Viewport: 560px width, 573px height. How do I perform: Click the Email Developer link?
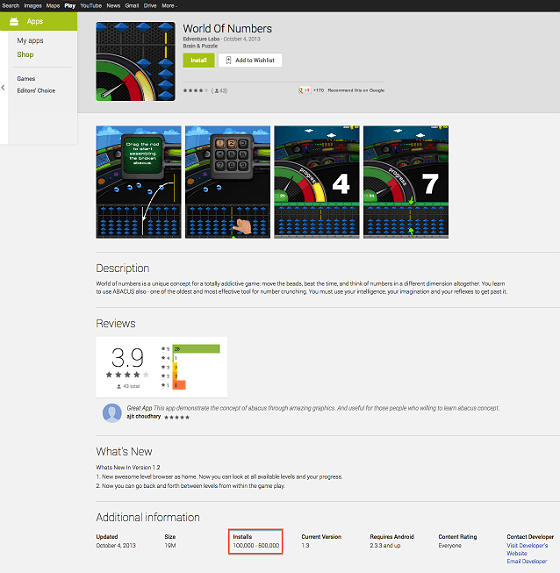pos(527,561)
